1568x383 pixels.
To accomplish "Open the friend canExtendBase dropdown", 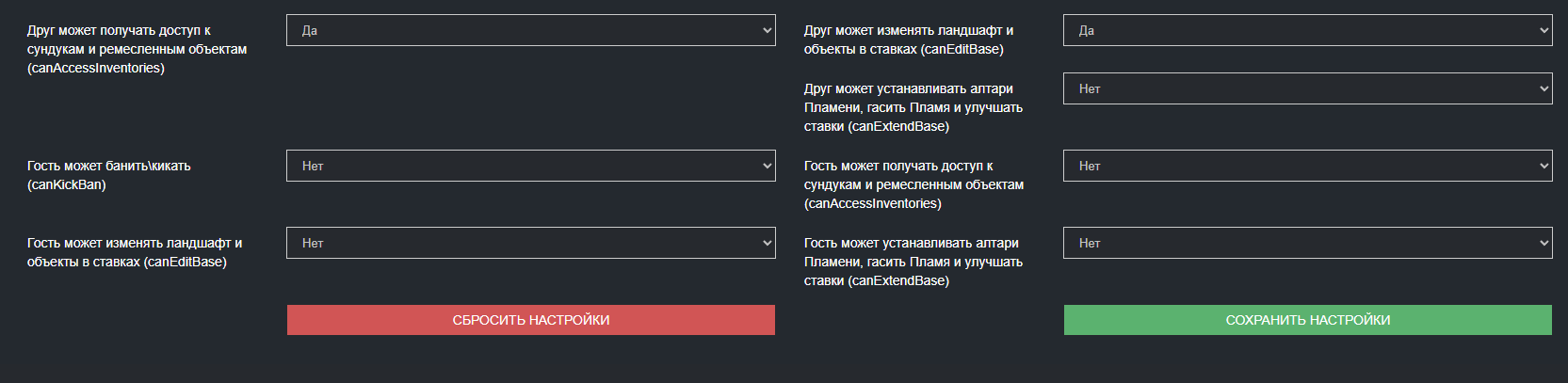I will click(1307, 88).
